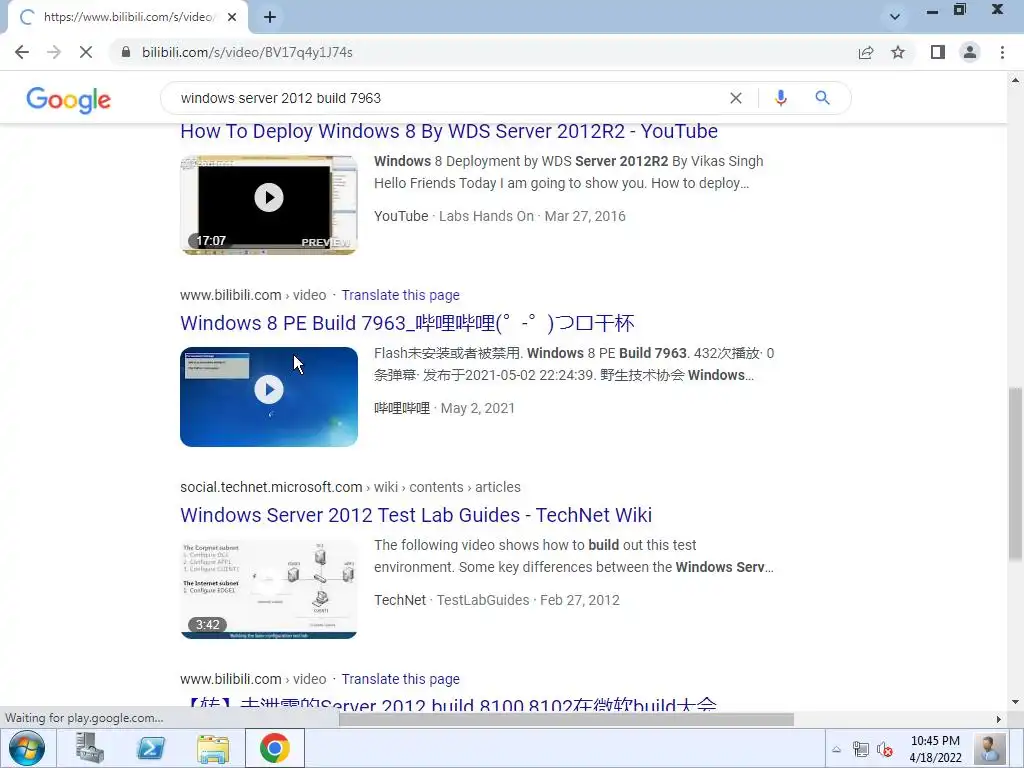Open Server Manager from taskbar
Viewport: 1024px width, 768px height.
tap(89, 748)
